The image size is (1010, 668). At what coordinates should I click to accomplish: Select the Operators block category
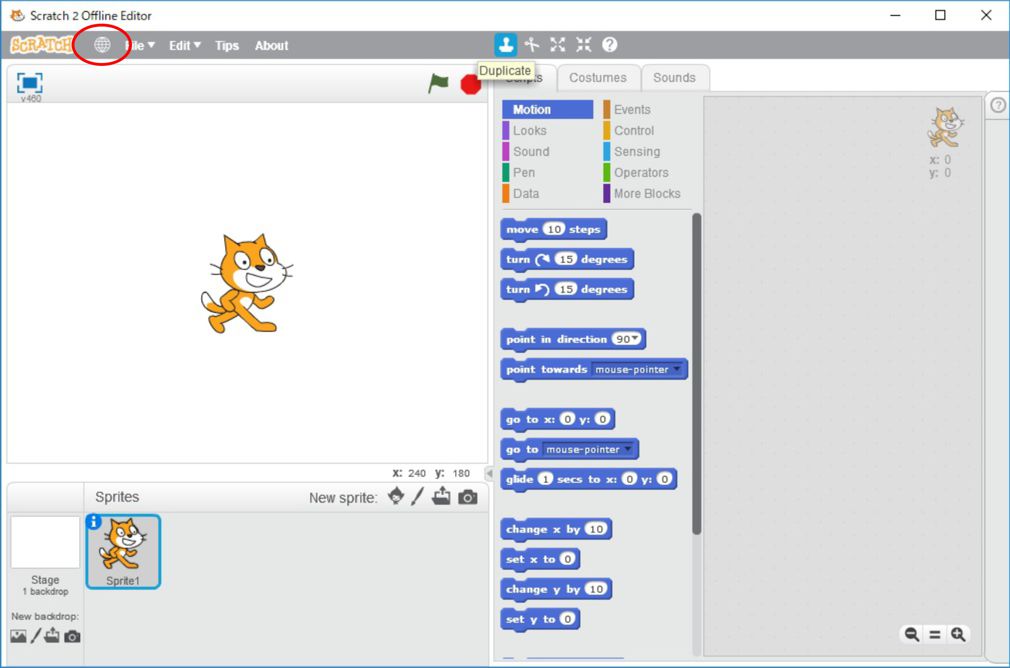tap(640, 173)
